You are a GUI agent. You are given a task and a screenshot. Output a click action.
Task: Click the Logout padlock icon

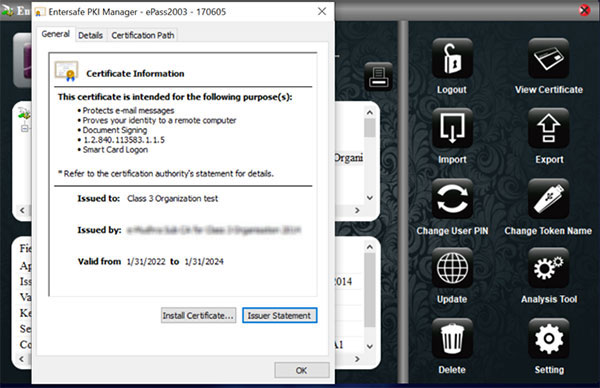452,58
